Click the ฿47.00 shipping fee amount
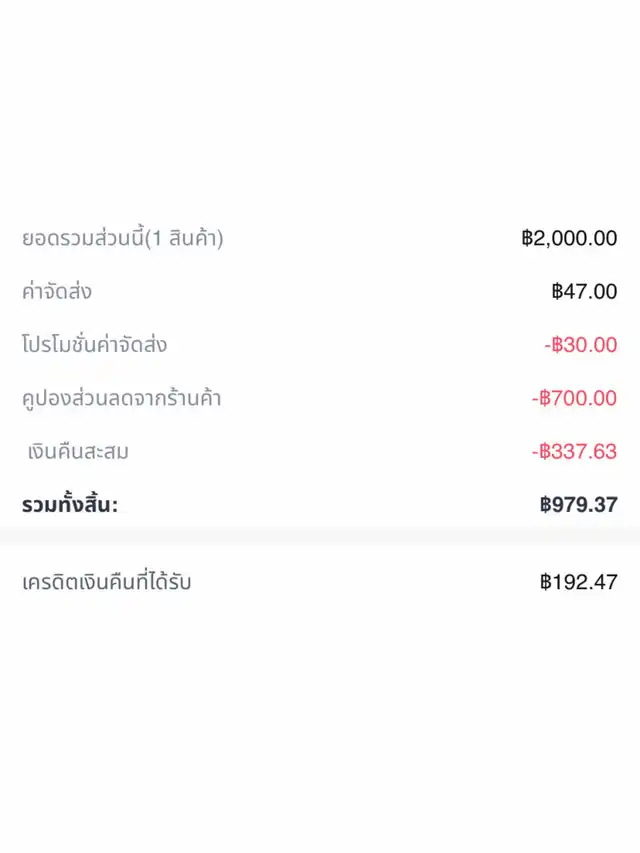 584,292
